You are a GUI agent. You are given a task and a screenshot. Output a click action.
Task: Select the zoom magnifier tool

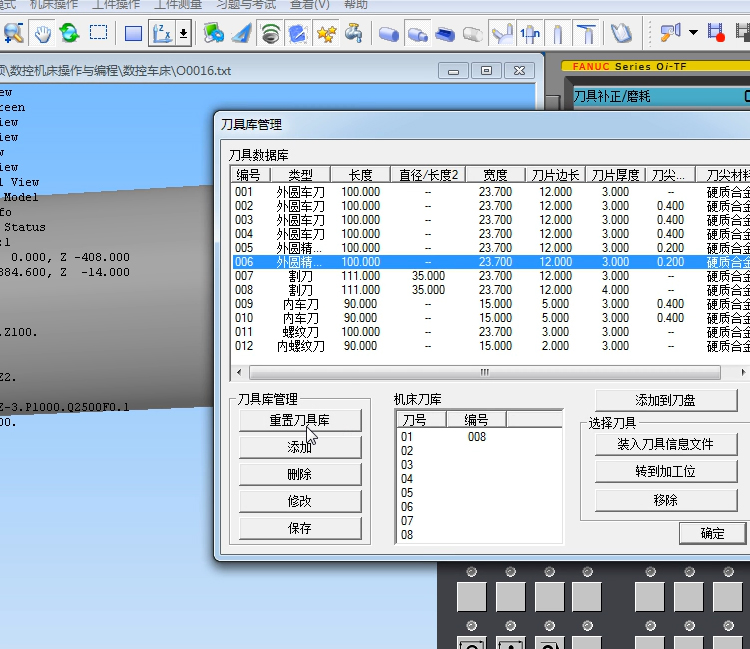(13, 33)
